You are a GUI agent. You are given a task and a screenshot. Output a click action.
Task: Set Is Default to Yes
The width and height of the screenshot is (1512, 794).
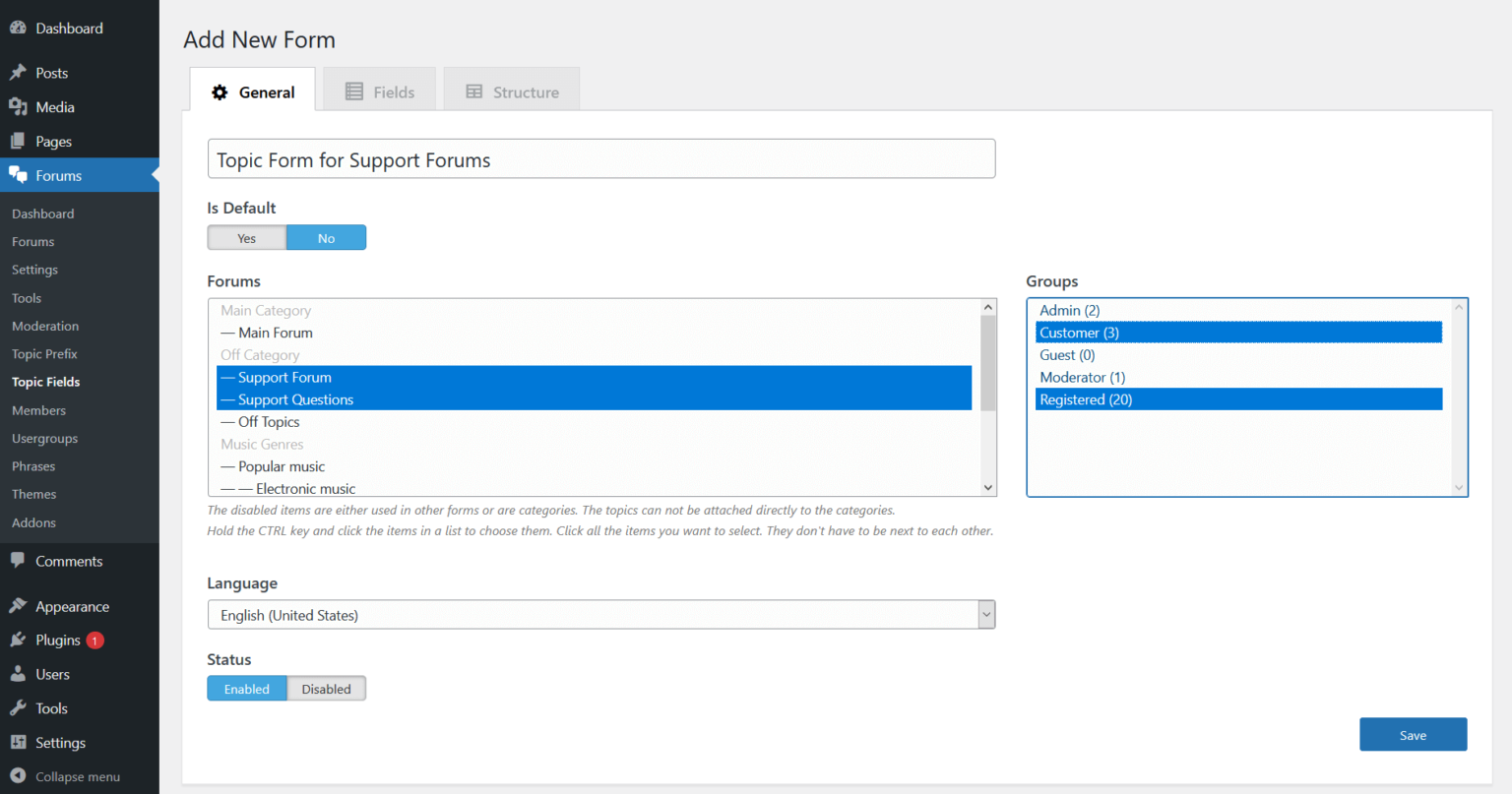tap(247, 238)
